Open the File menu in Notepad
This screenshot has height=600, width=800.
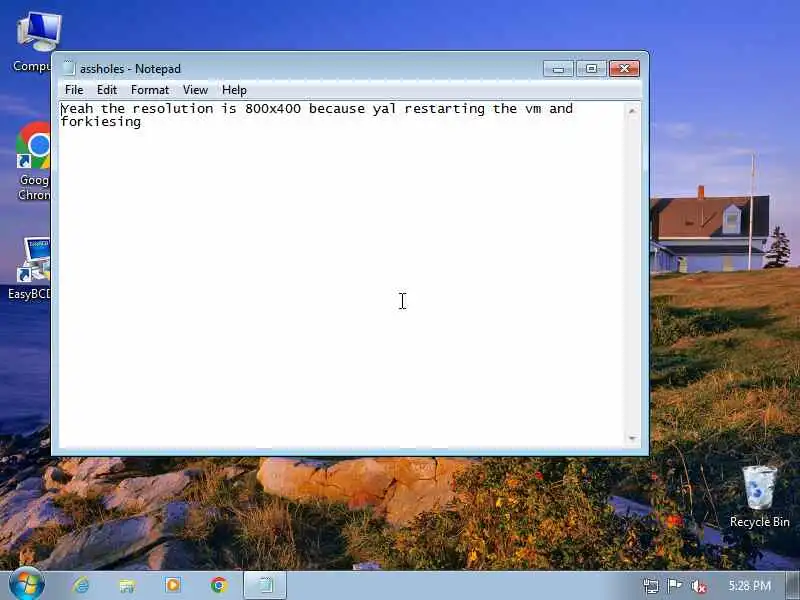pyautogui.click(x=74, y=90)
